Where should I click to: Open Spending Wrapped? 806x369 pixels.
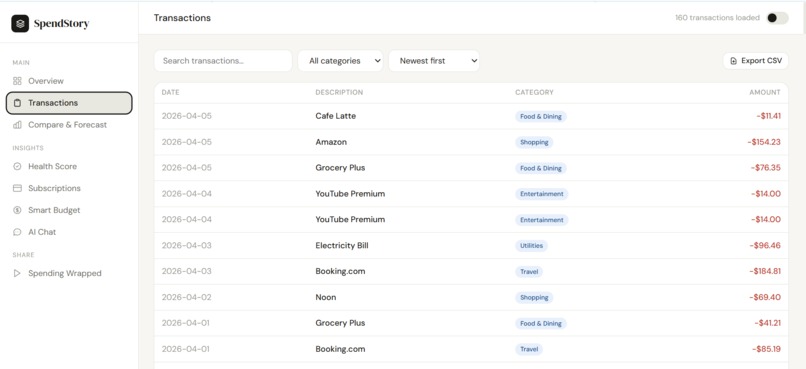point(69,273)
